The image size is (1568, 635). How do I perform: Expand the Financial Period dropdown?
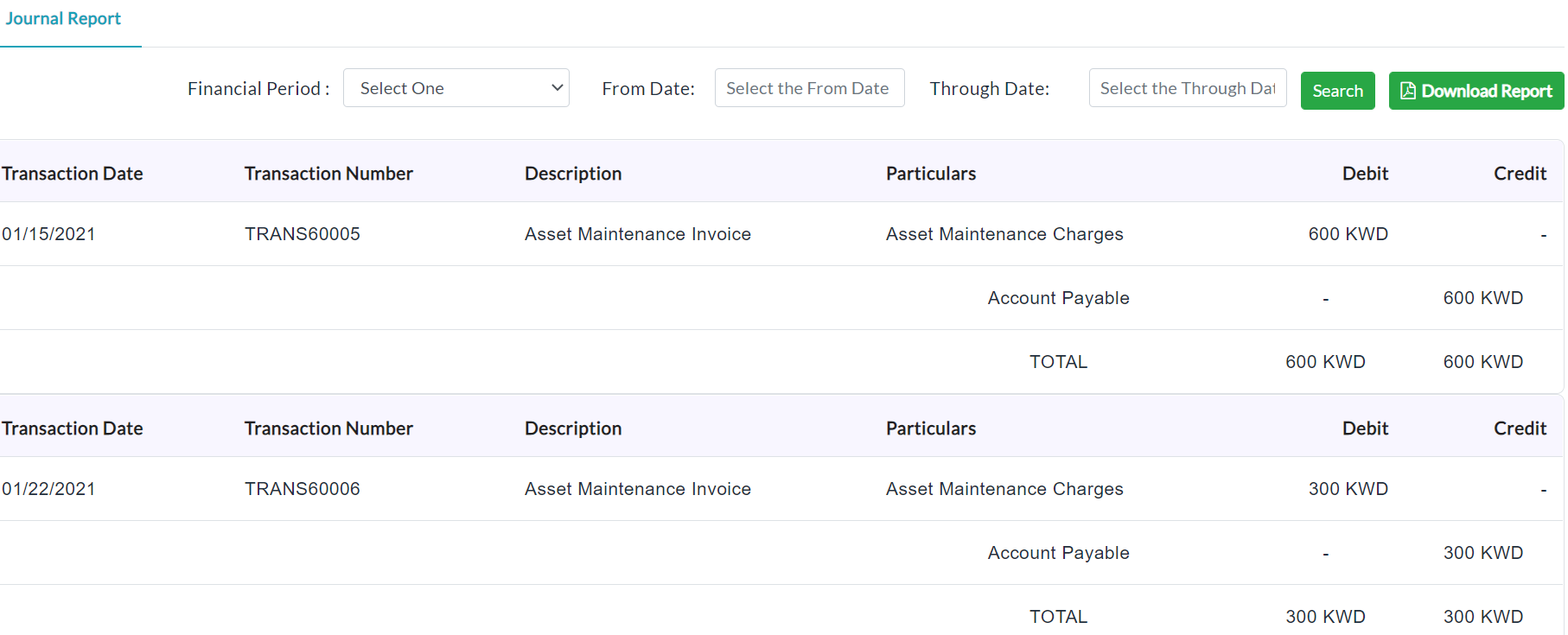click(456, 88)
